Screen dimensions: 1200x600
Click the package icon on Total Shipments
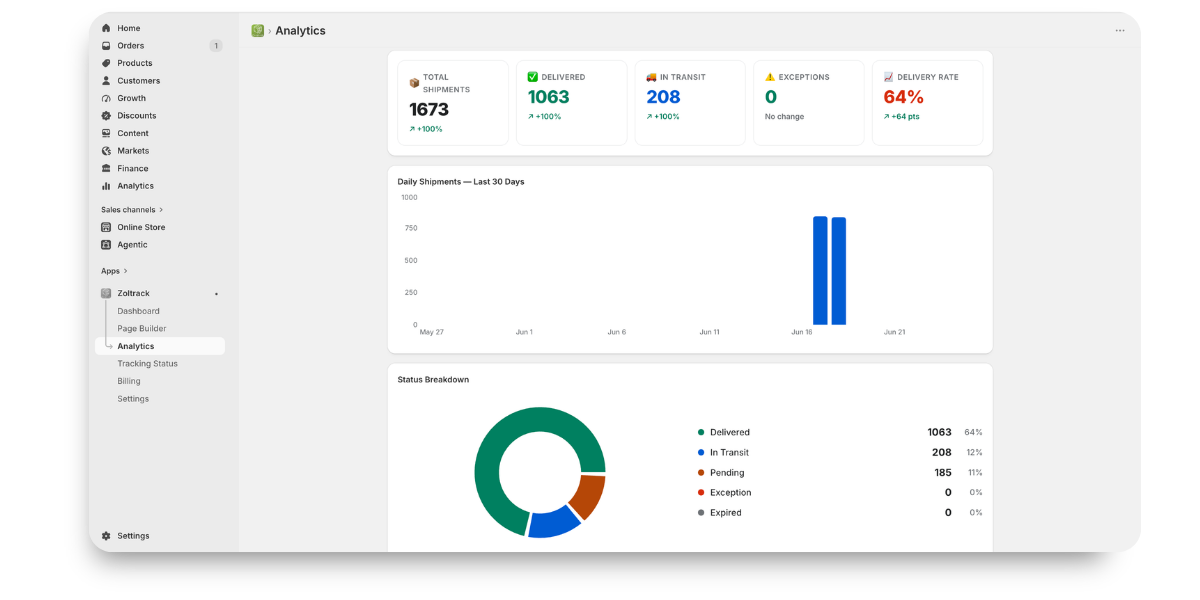pyautogui.click(x=414, y=83)
